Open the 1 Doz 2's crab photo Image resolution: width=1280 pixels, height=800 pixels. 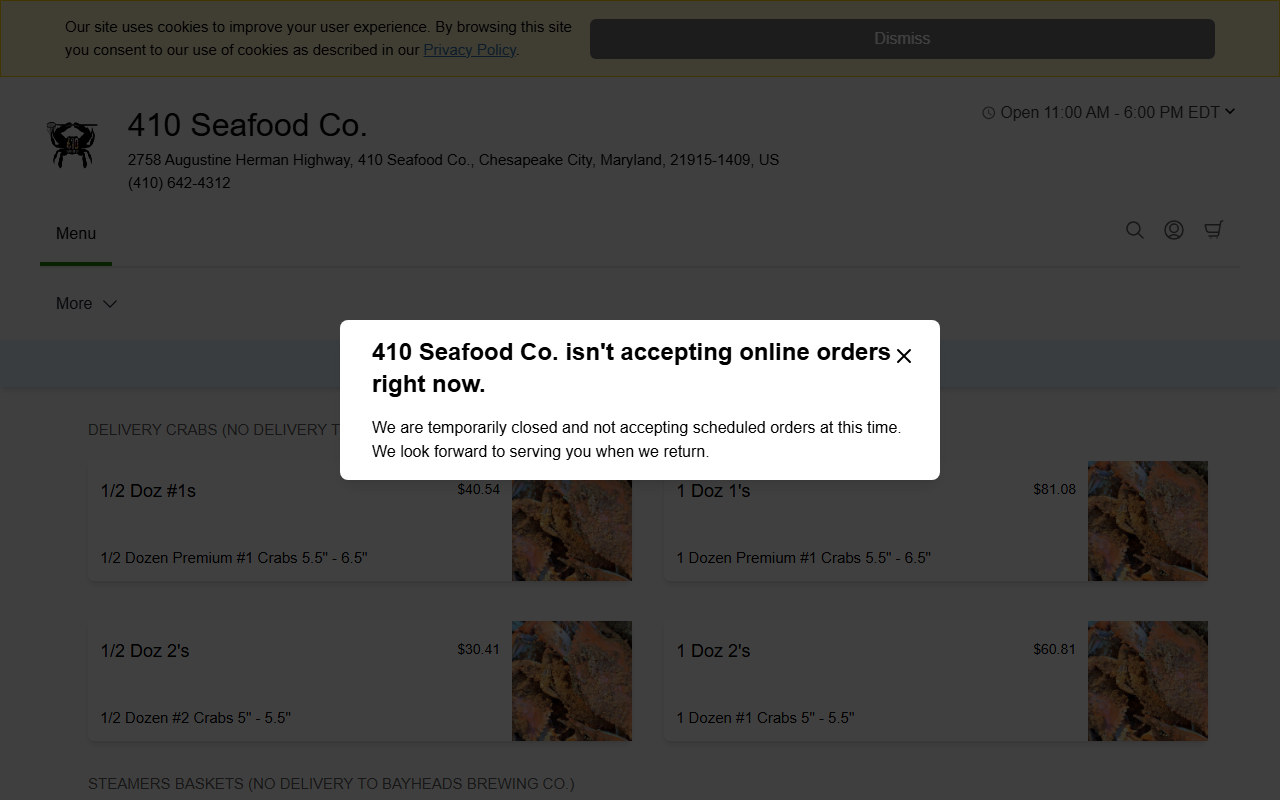(x=1148, y=681)
